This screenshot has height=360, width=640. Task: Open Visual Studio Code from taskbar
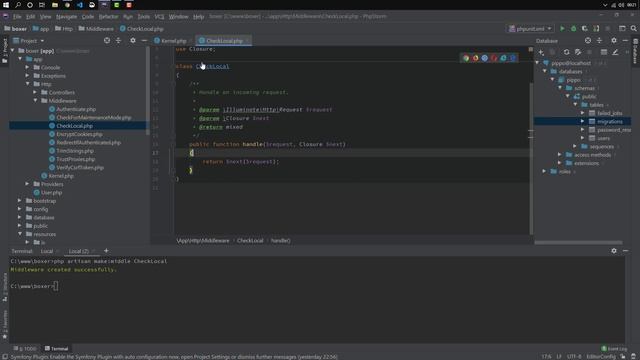tap(80, 5)
